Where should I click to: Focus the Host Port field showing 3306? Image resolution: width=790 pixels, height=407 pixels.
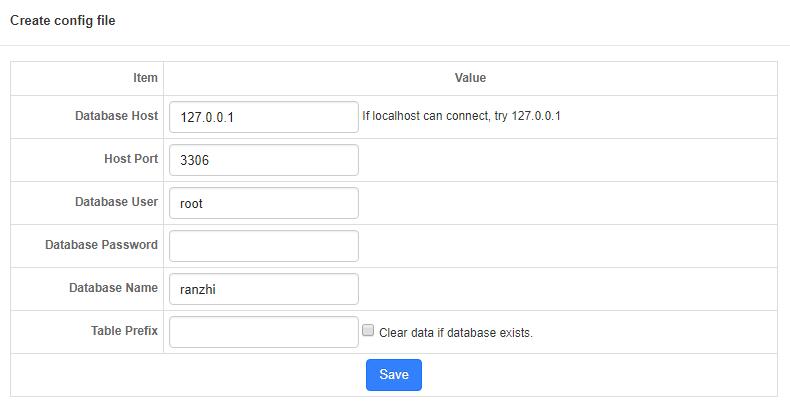point(264,160)
